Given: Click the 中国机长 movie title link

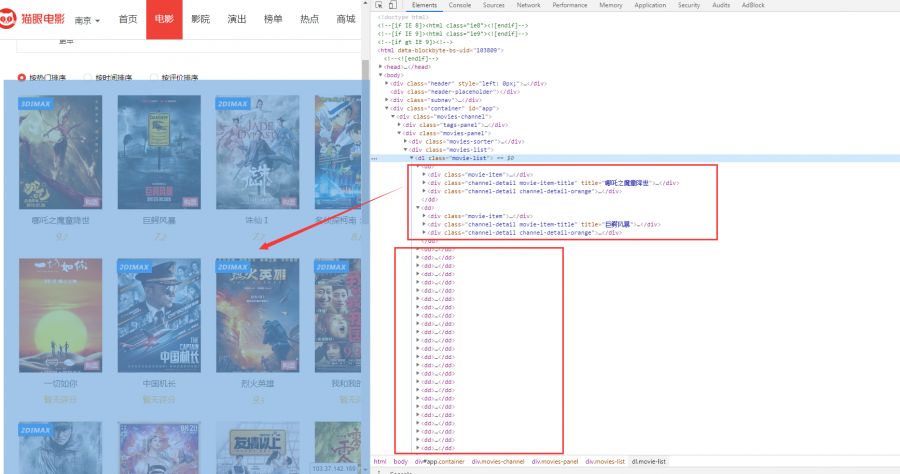Looking at the screenshot, I should (159, 383).
